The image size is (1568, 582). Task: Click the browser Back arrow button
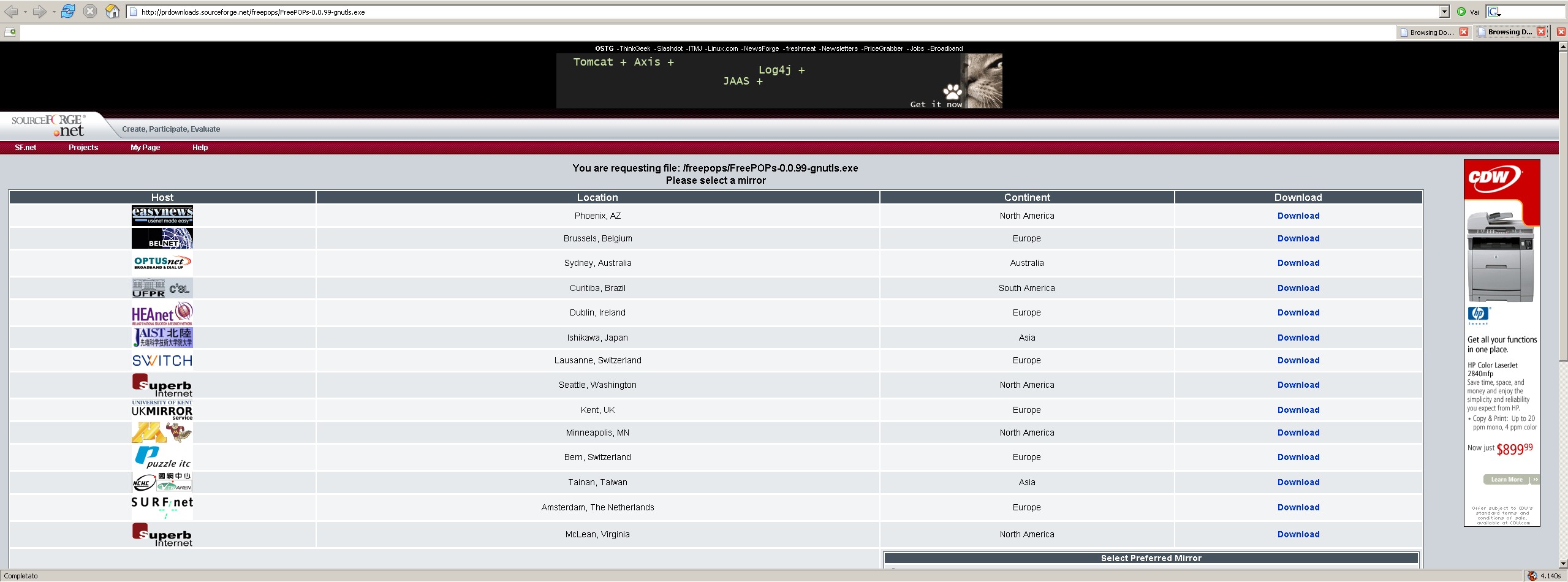tap(10, 12)
